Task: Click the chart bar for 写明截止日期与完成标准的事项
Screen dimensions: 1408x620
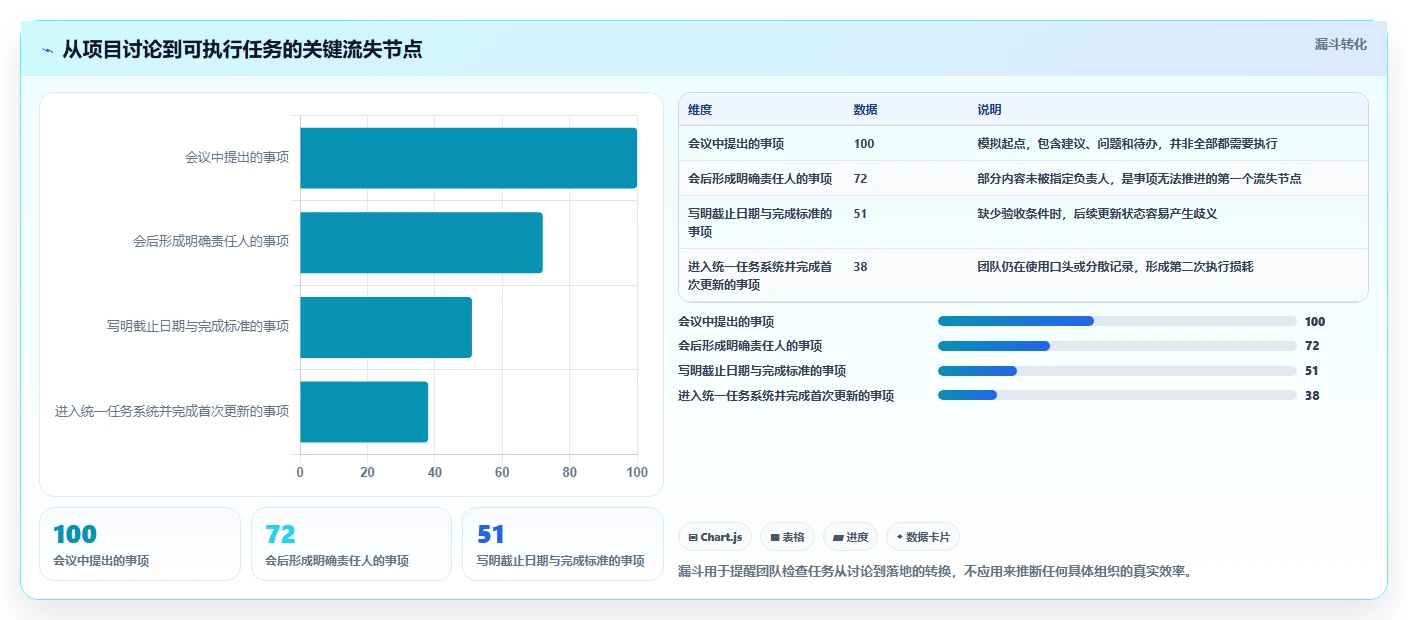Action: pyautogui.click(x=386, y=327)
